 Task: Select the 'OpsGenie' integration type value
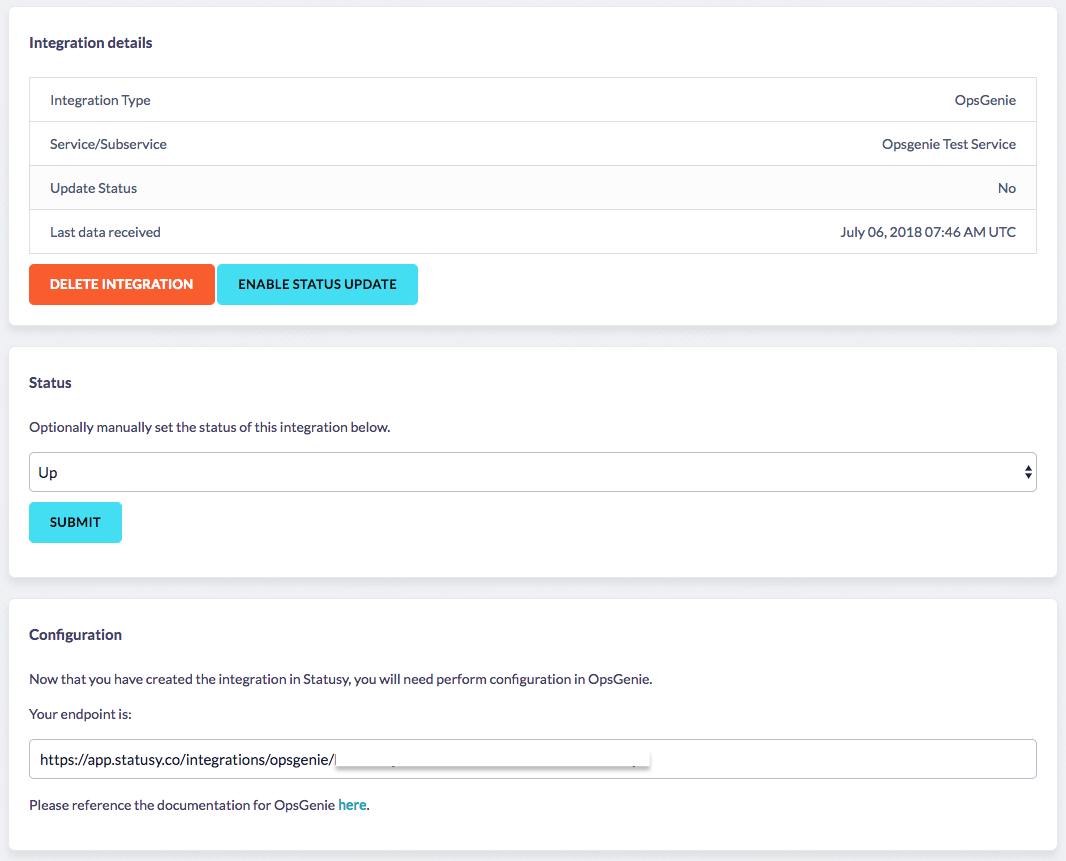[x=985, y=100]
